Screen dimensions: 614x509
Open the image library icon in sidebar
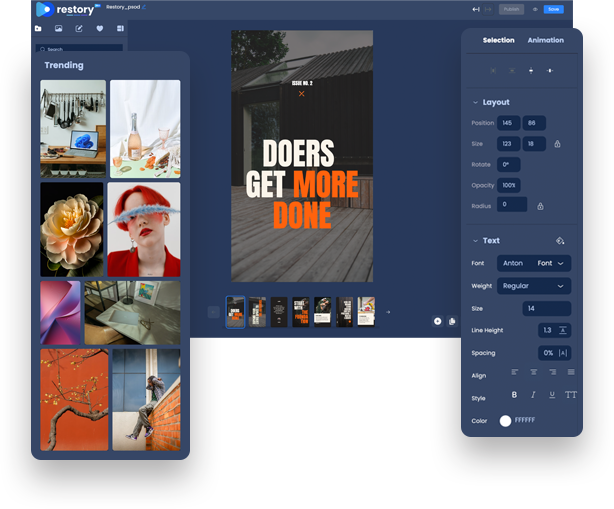coord(58,29)
